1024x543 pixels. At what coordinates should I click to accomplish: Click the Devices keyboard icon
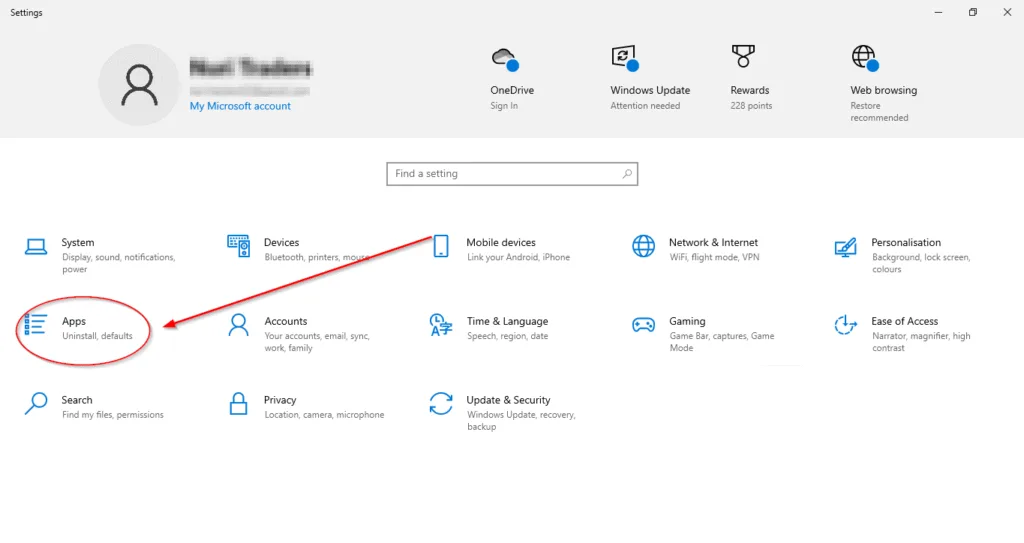pos(238,246)
